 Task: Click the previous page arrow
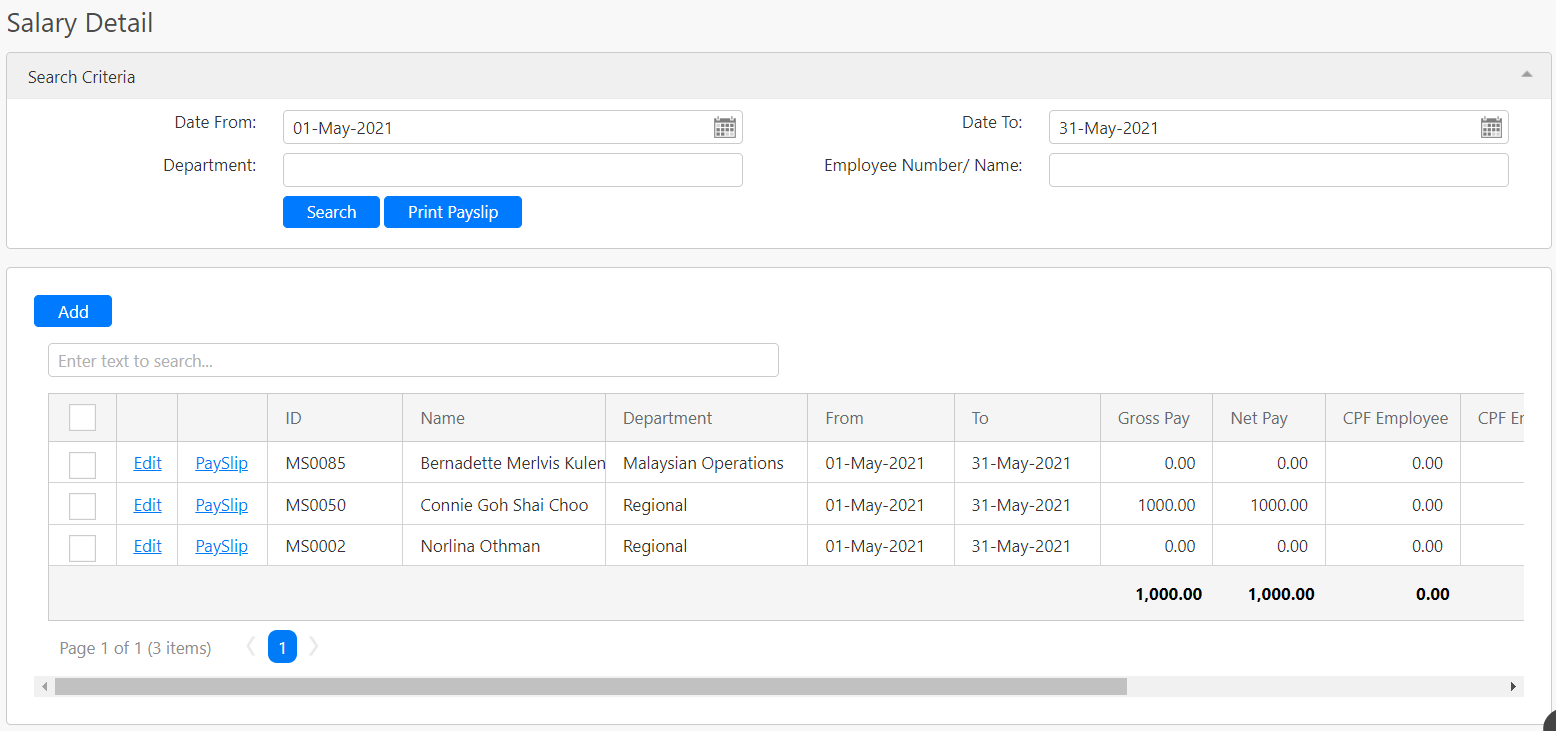coord(251,647)
